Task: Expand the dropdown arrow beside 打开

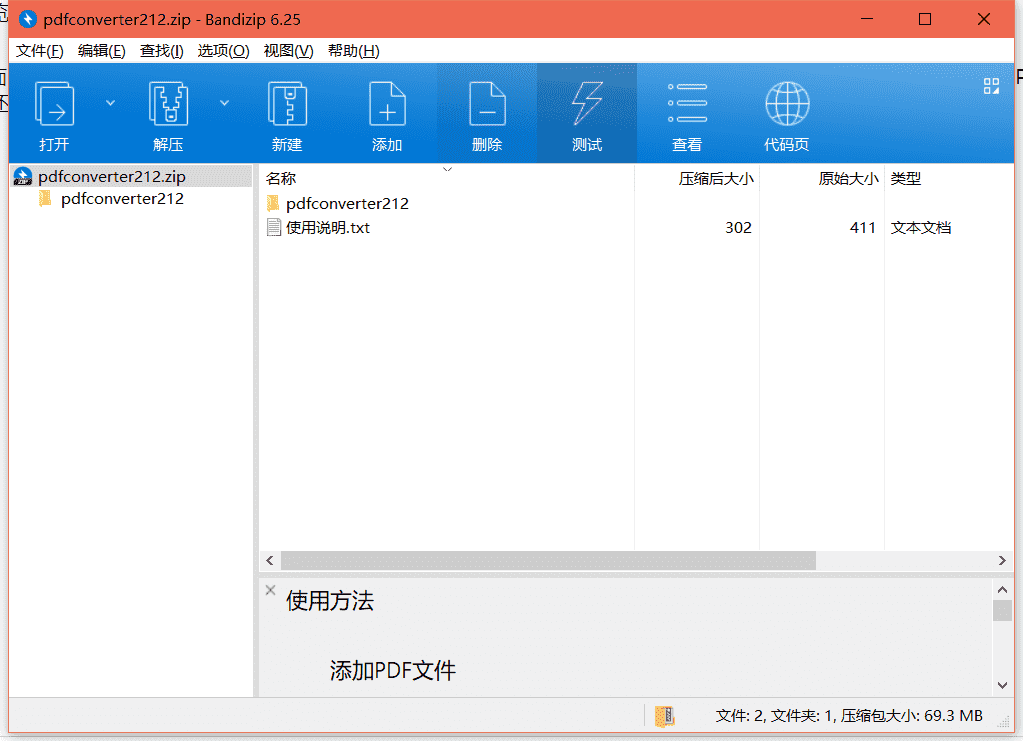Action: (110, 103)
